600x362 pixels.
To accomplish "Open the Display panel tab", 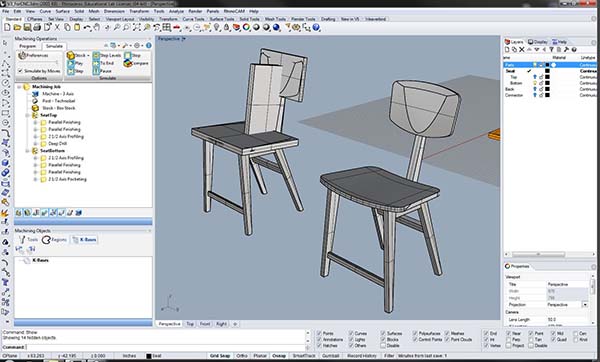I will point(538,42).
